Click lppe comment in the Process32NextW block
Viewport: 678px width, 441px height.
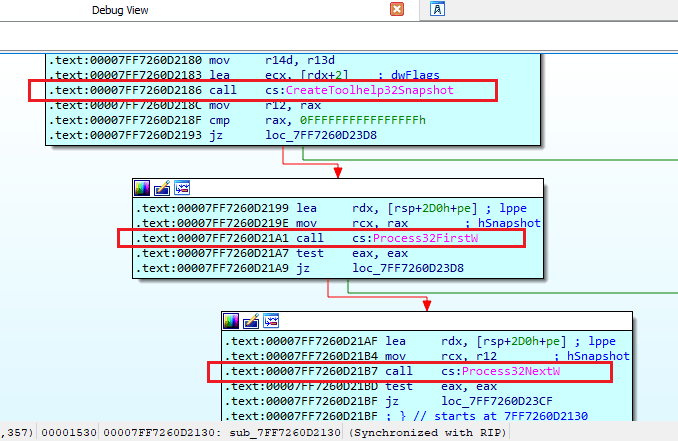[x=602, y=342]
